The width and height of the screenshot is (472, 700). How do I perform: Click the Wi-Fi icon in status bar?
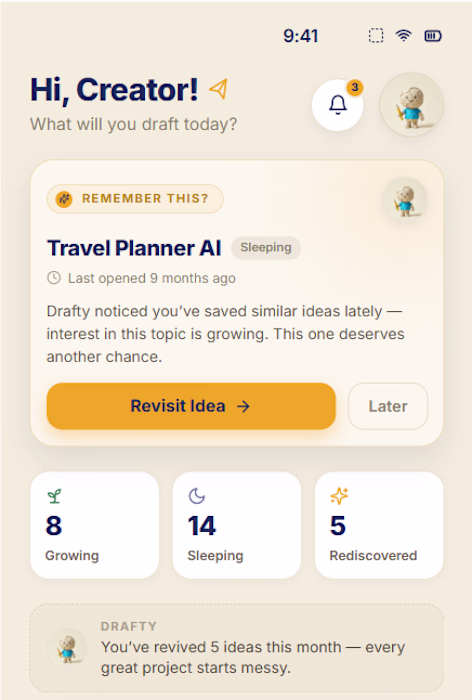pos(403,35)
